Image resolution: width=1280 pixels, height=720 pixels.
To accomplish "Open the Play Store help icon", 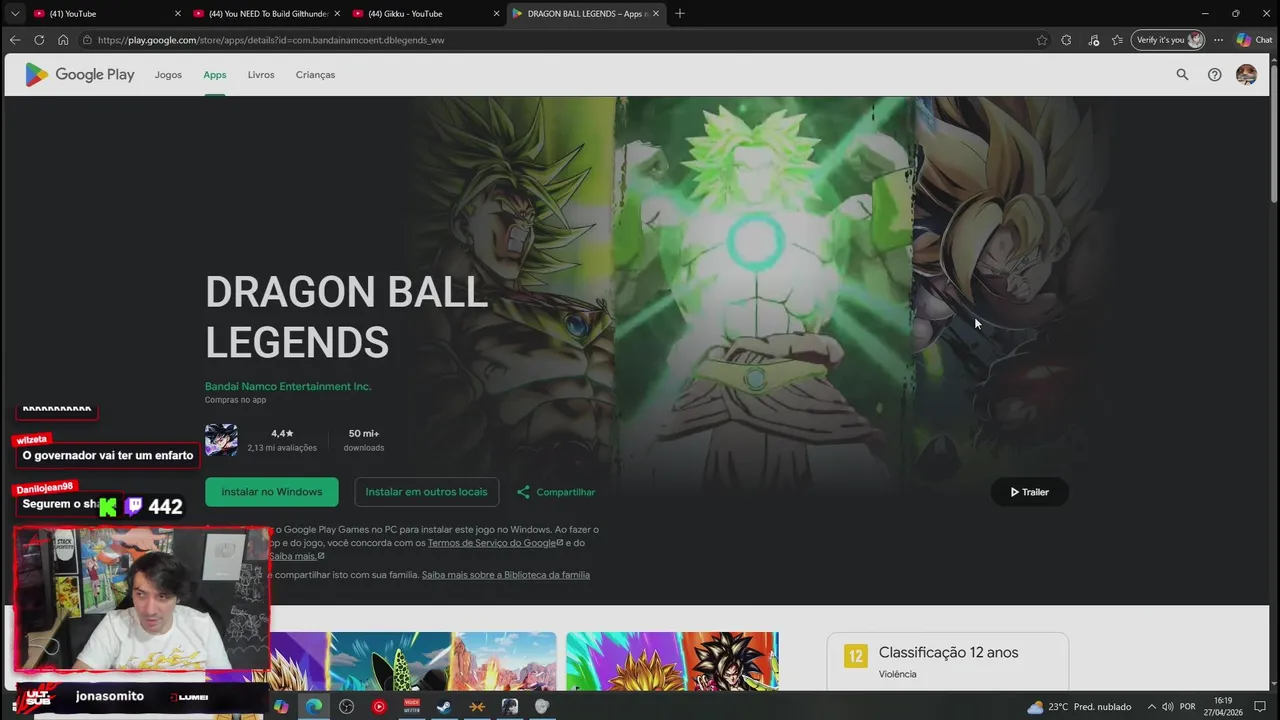I will (1214, 75).
